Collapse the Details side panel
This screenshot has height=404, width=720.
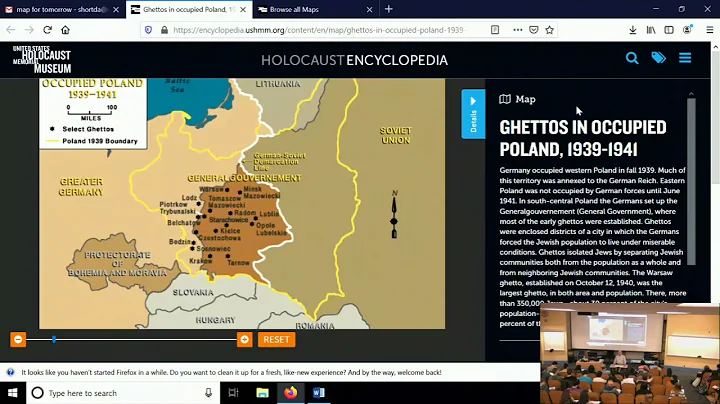pos(473,114)
